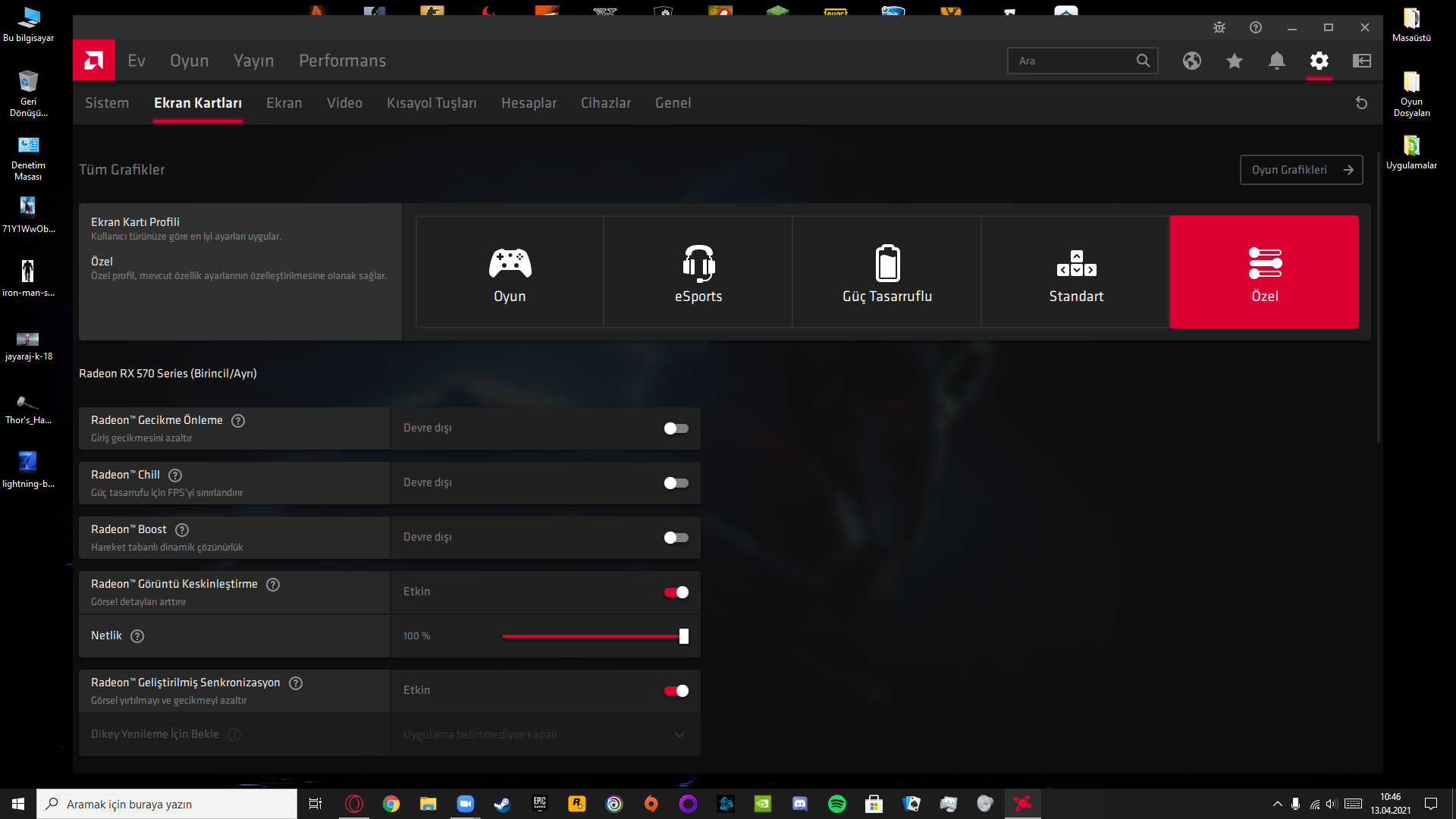1456x819 pixels.
Task: Switch to the Ekran tab
Action: coord(284,103)
